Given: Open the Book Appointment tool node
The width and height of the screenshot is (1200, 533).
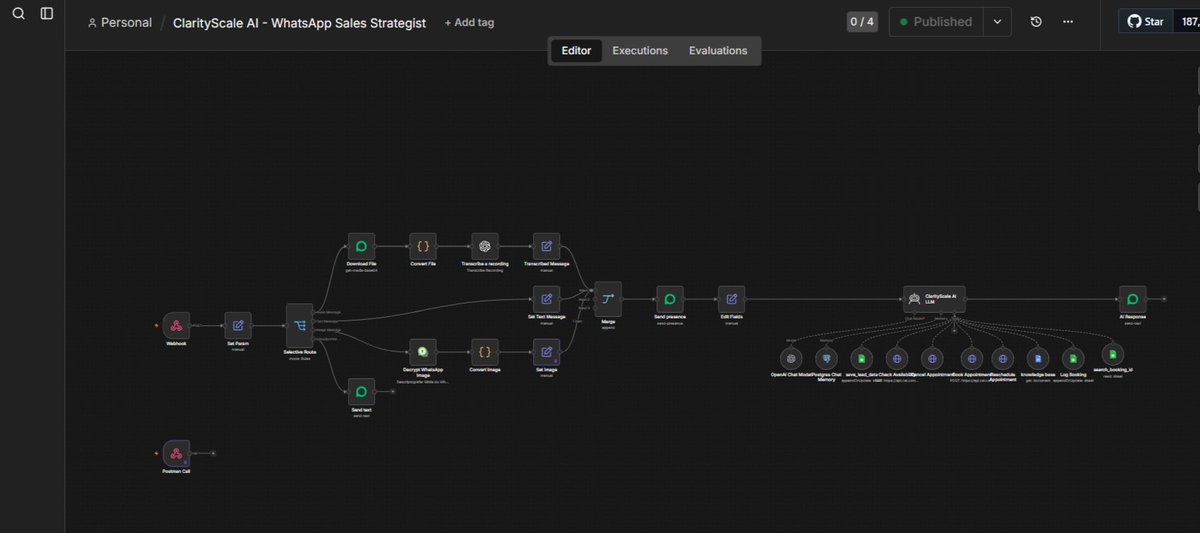Looking at the screenshot, I should 970,357.
